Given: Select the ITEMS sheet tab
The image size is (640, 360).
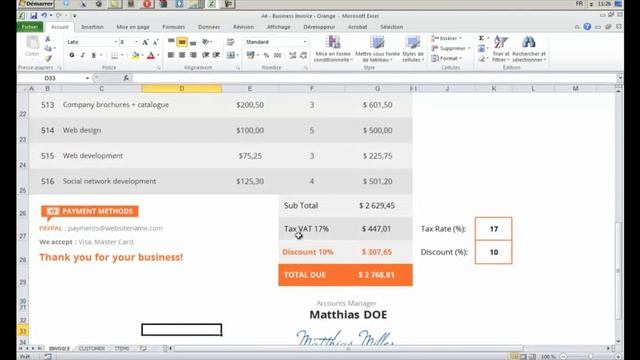Looking at the screenshot, I should pyautogui.click(x=122, y=349).
